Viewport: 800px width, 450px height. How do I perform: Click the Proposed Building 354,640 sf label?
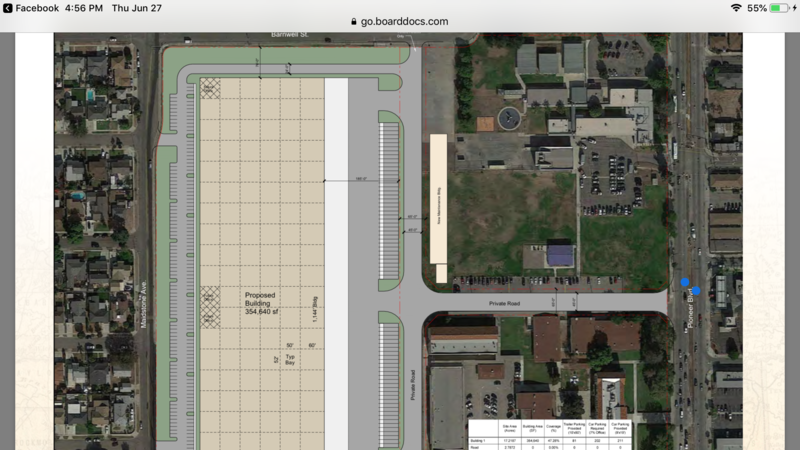267,303
